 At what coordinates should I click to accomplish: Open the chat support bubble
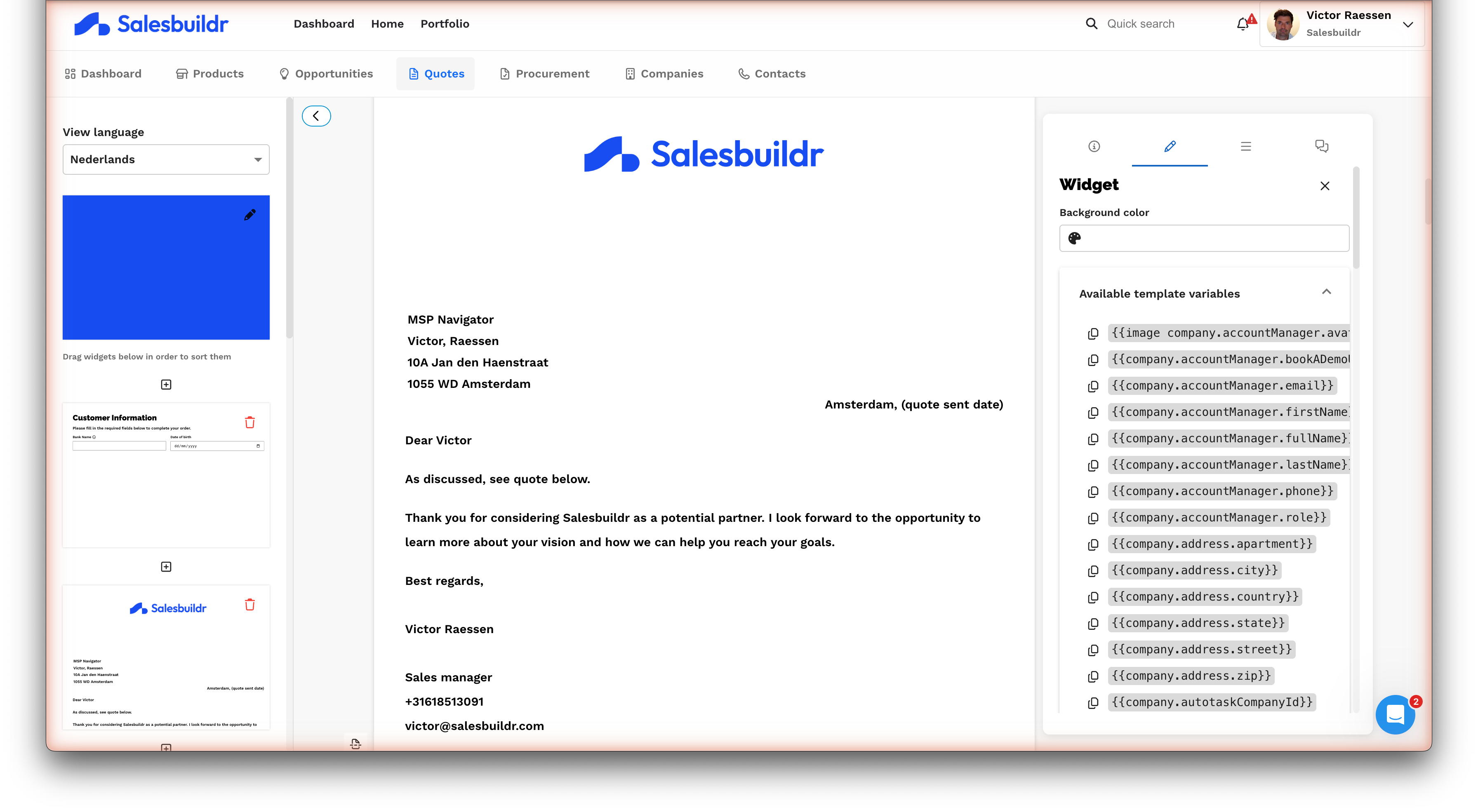point(1395,714)
